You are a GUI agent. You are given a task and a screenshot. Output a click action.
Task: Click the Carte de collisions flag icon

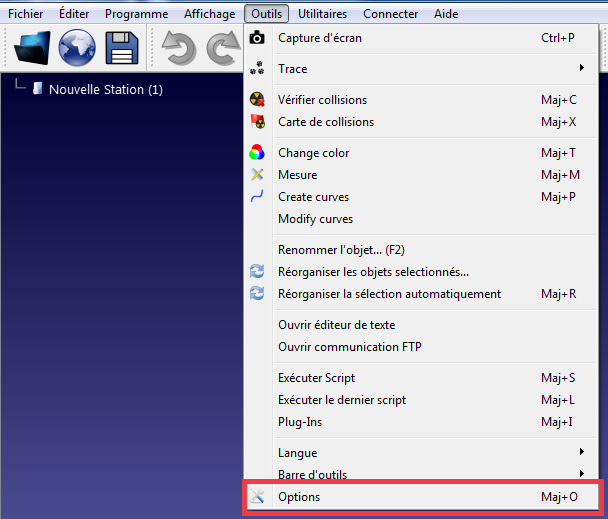(257, 121)
